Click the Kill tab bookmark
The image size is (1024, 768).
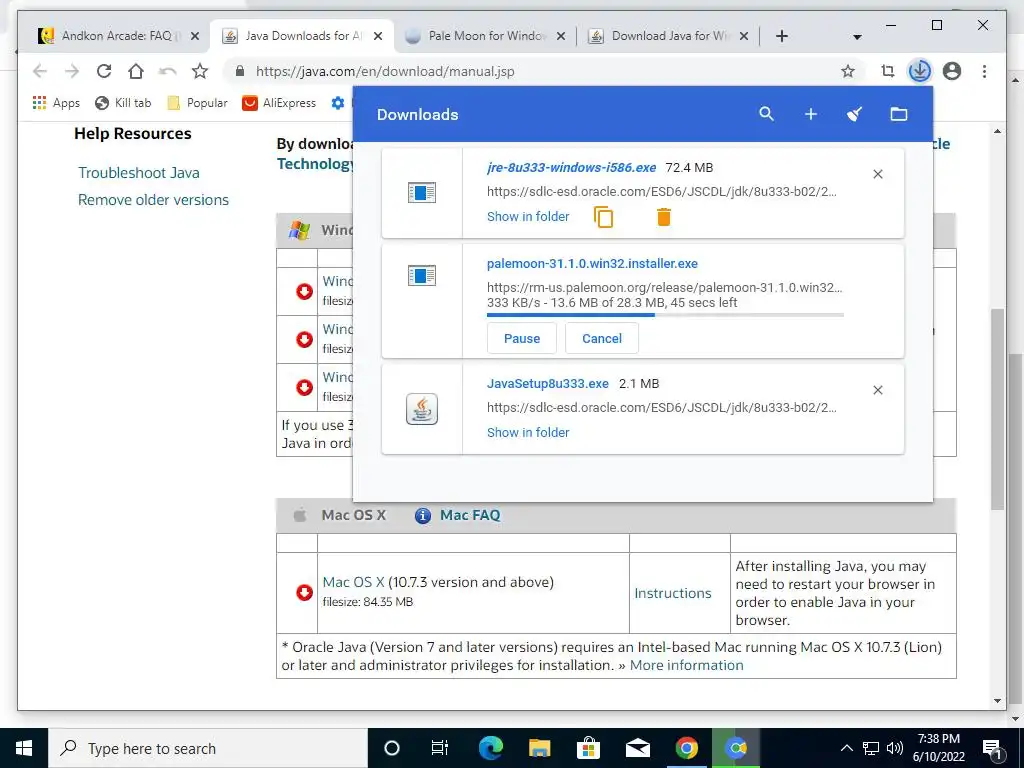123,103
